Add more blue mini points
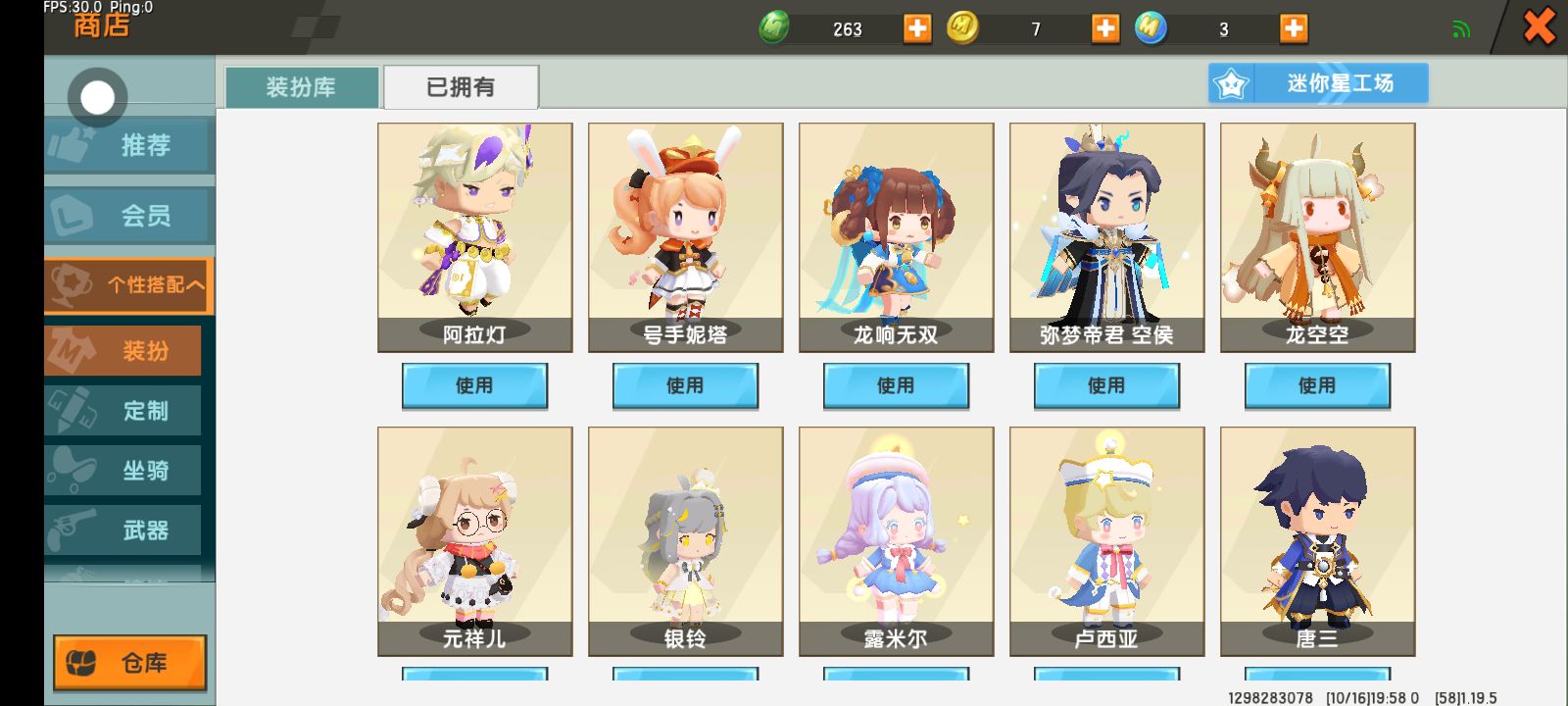1568x706 pixels. 1294,28
